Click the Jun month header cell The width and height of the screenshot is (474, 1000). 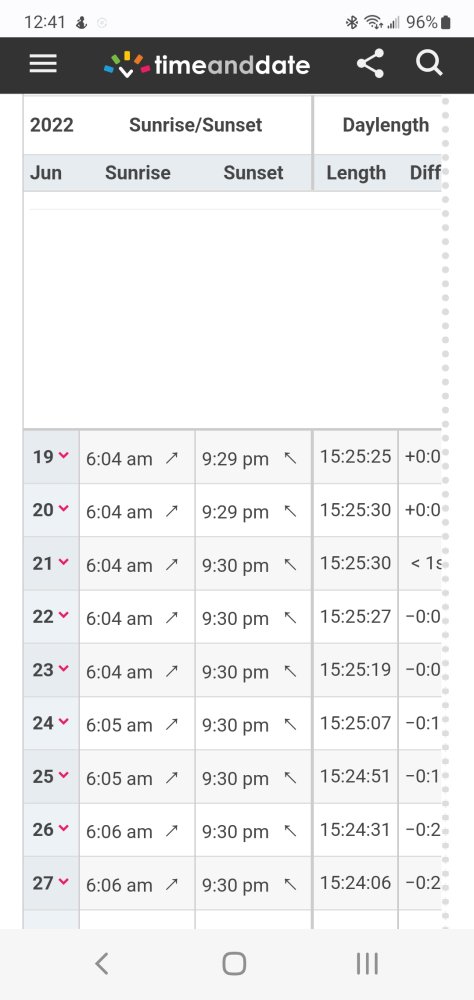tap(46, 173)
